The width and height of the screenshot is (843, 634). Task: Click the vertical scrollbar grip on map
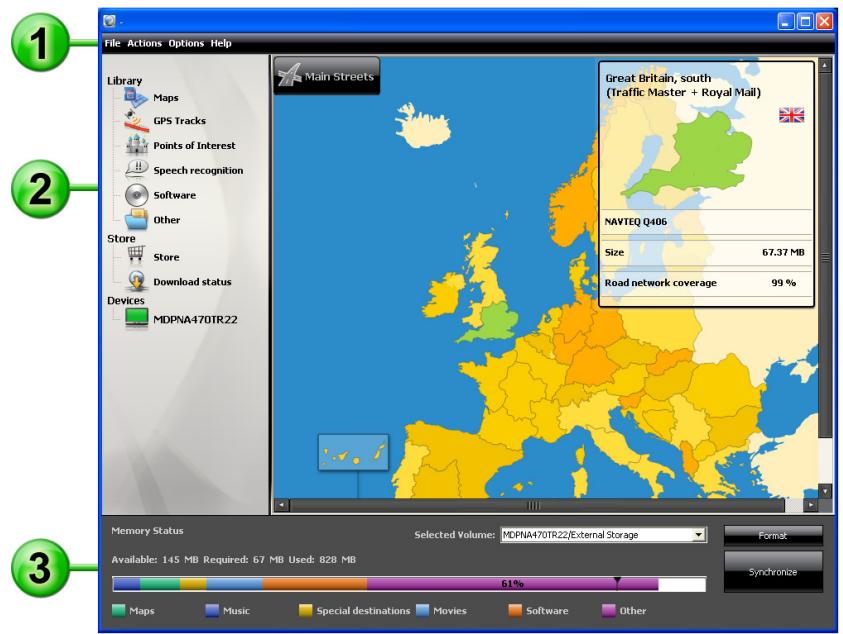click(x=825, y=257)
